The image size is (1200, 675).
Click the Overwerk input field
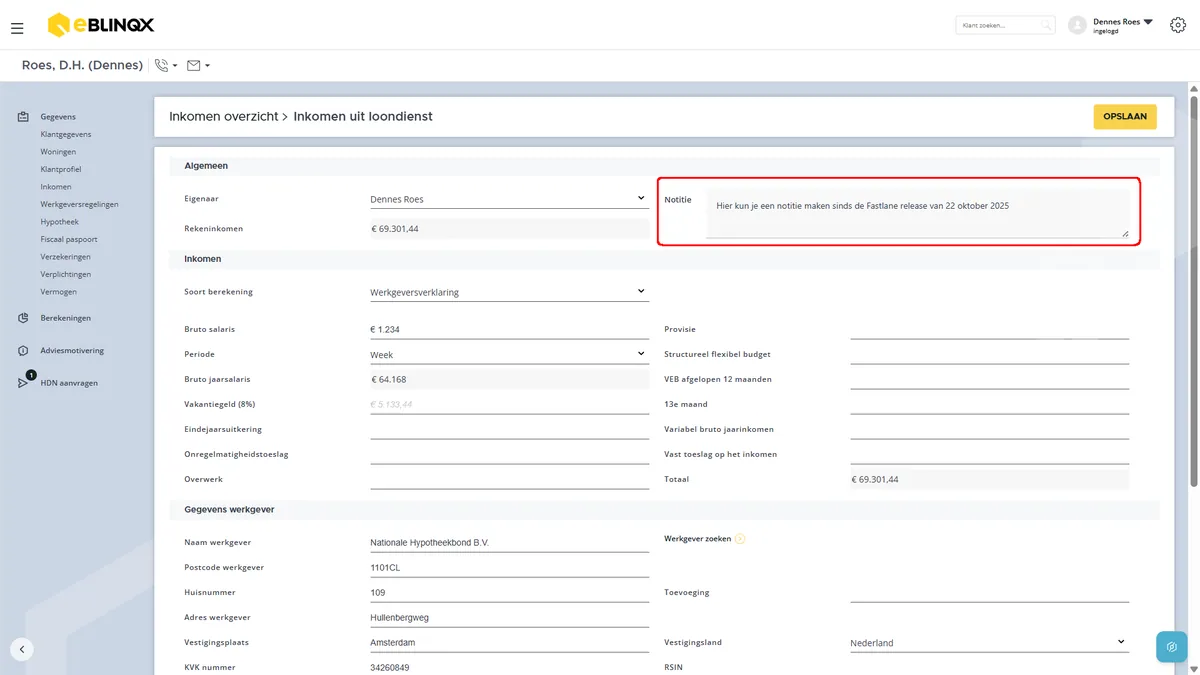(509, 479)
